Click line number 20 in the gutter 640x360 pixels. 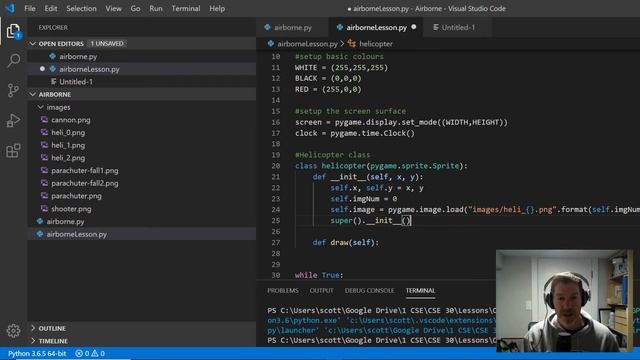276,166
